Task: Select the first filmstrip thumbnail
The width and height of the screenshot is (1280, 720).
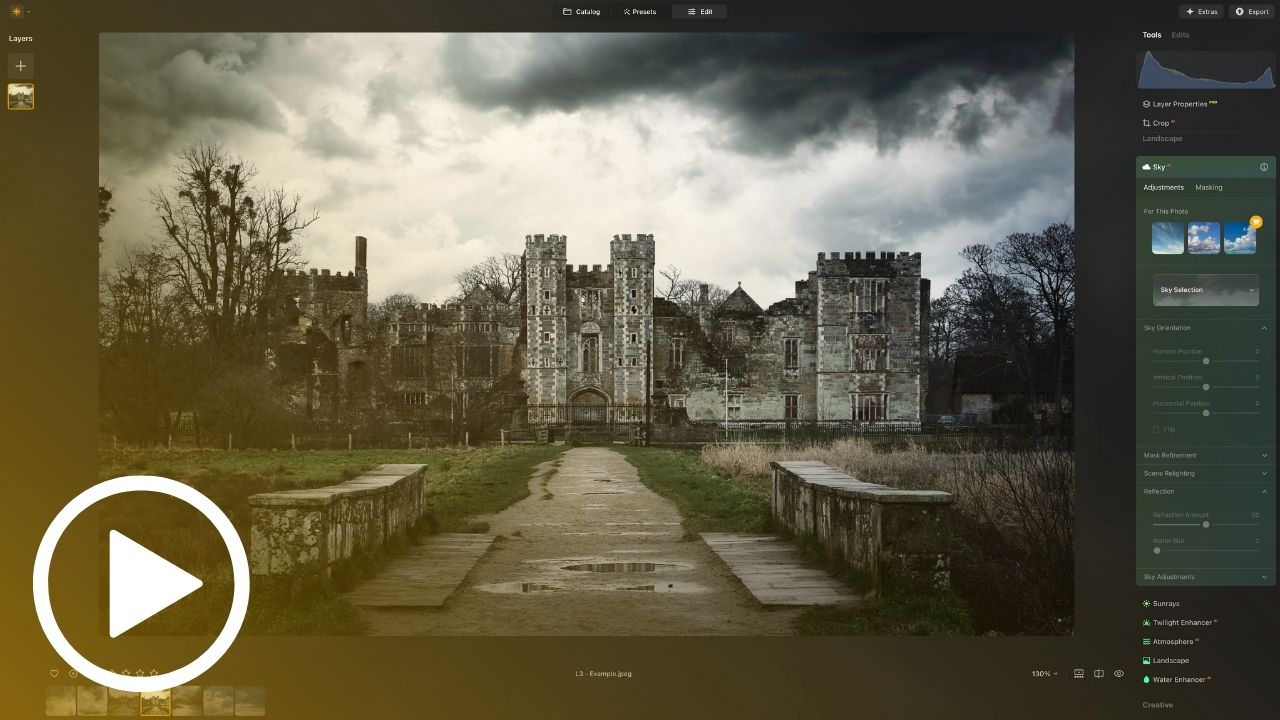Action: pyautogui.click(x=60, y=700)
